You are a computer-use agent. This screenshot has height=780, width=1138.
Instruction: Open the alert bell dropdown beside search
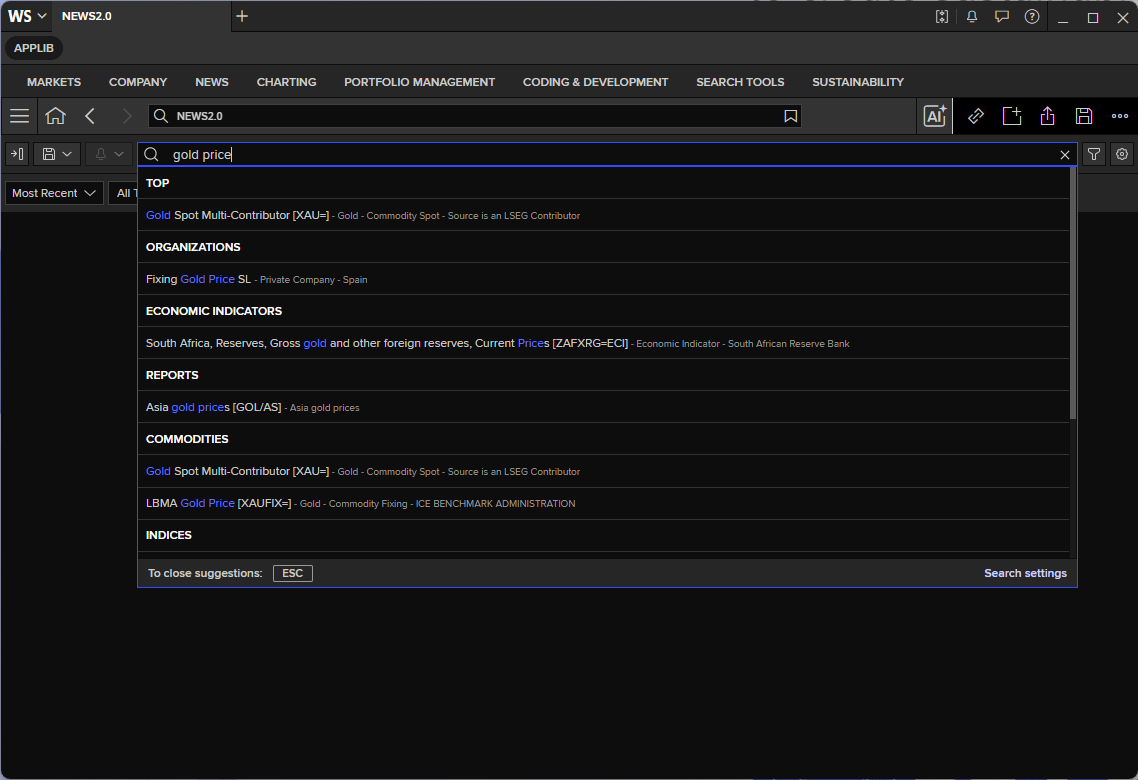tap(109, 154)
